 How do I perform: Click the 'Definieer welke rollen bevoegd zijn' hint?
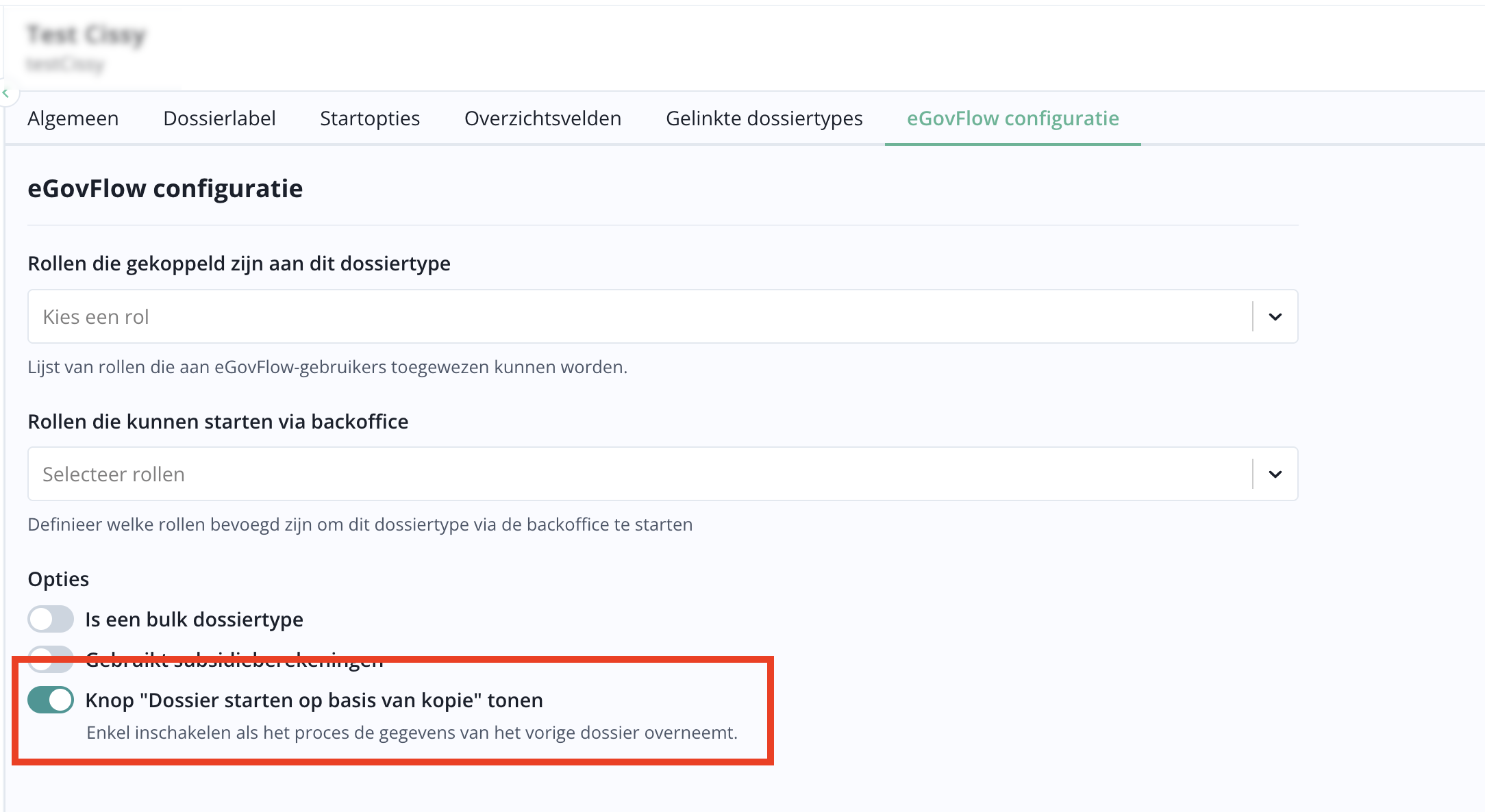(x=360, y=524)
